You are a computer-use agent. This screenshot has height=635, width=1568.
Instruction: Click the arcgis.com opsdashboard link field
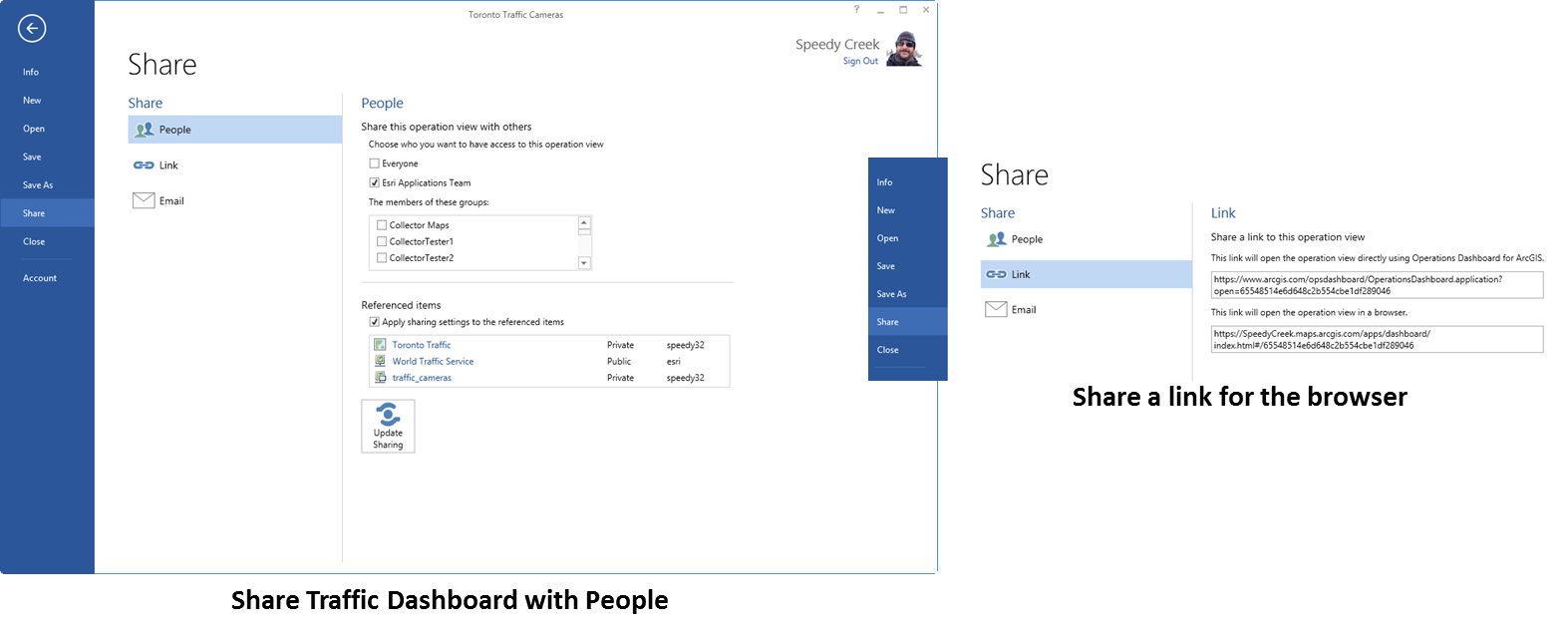1377,285
